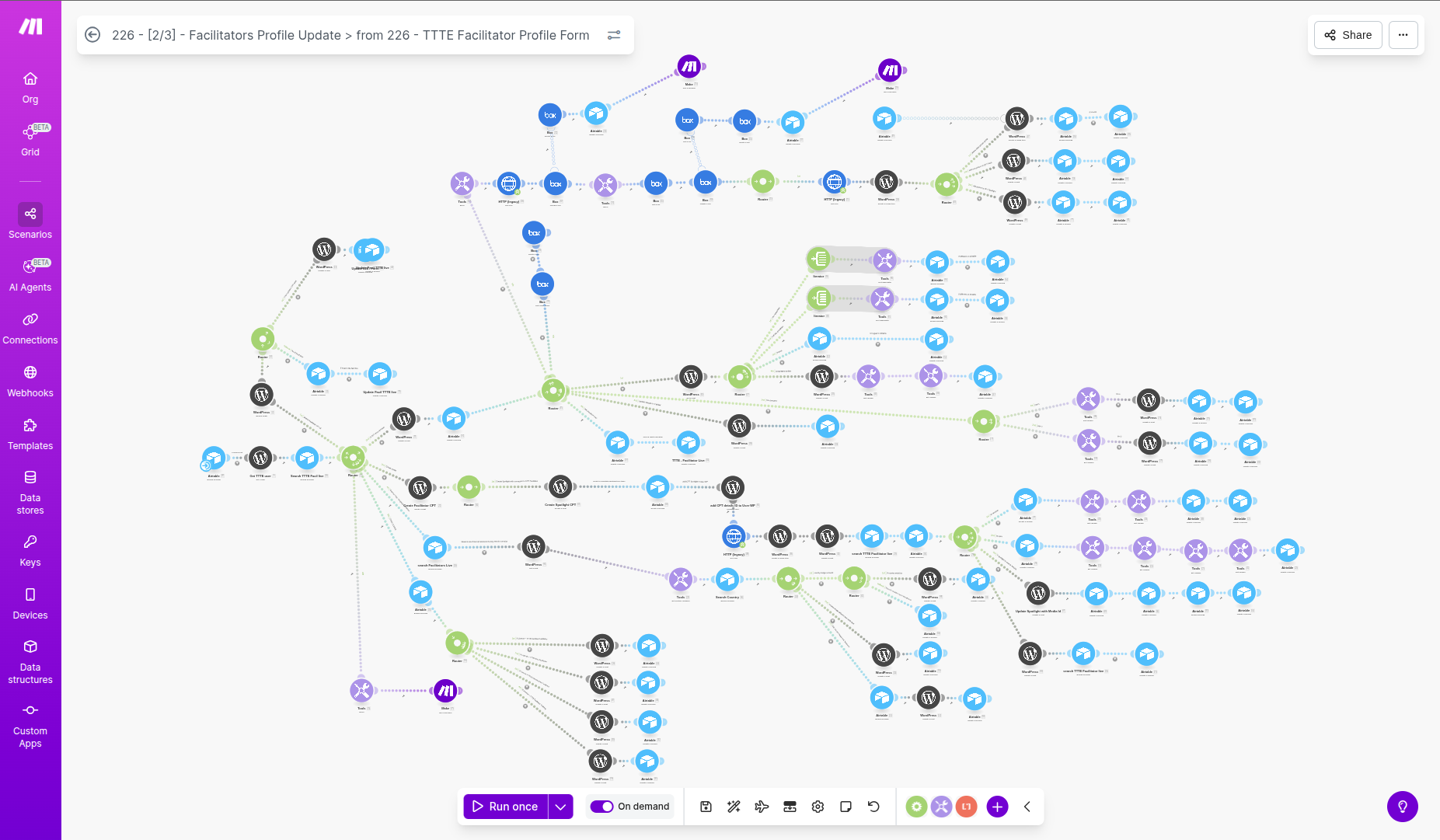Open the purple Tools favorites icon
Screen dimensions: 1440x840
tap(941, 807)
